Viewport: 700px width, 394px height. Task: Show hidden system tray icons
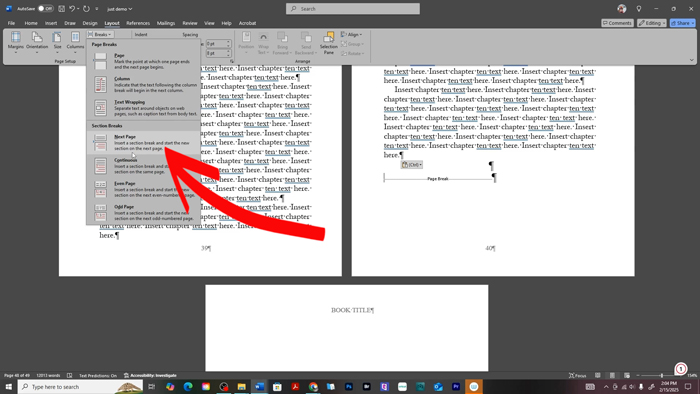(606, 386)
